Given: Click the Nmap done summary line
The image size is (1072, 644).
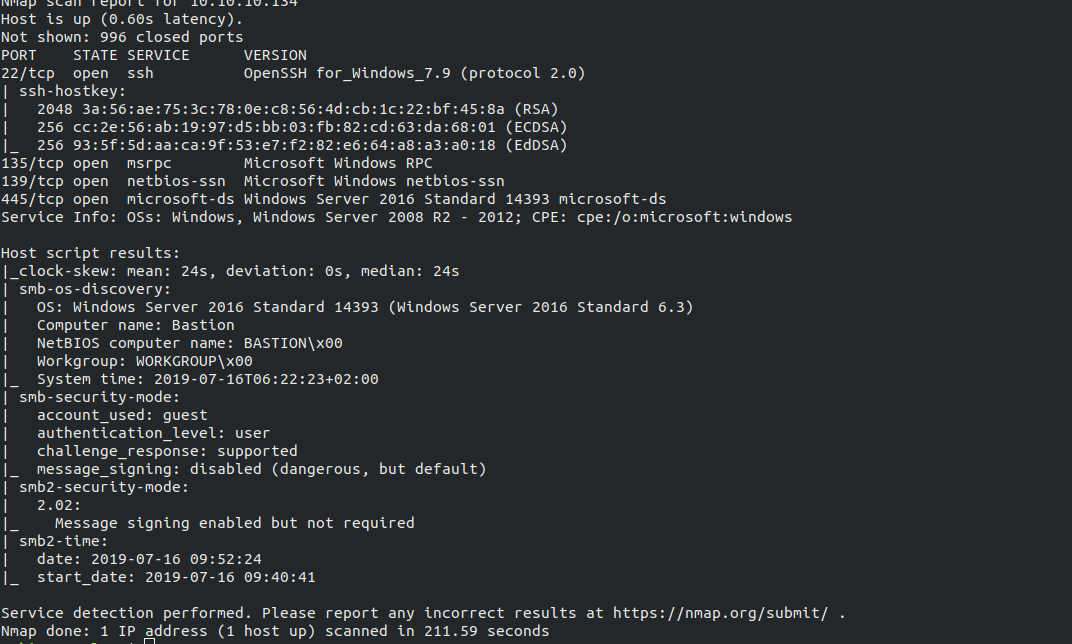Looking at the screenshot, I should coord(275,631).
